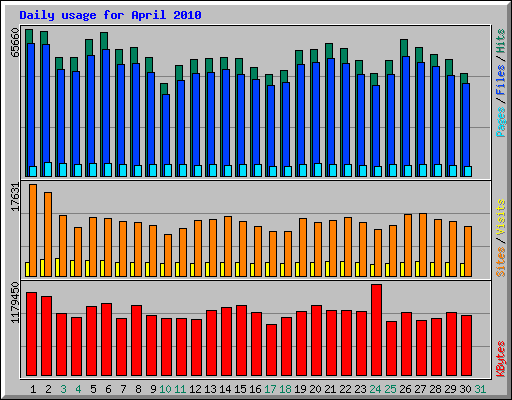Select the cyan Pages bar for day 20
The image size is (512, 400).
pyautogui.click(x=318, y=170)
